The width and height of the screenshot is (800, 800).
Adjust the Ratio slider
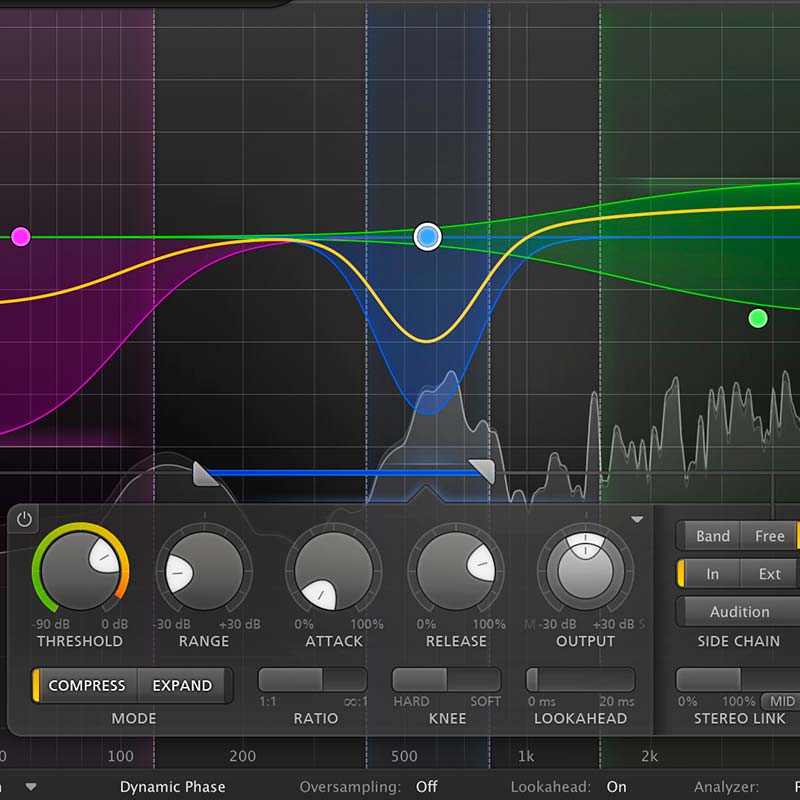coord(312,680)
